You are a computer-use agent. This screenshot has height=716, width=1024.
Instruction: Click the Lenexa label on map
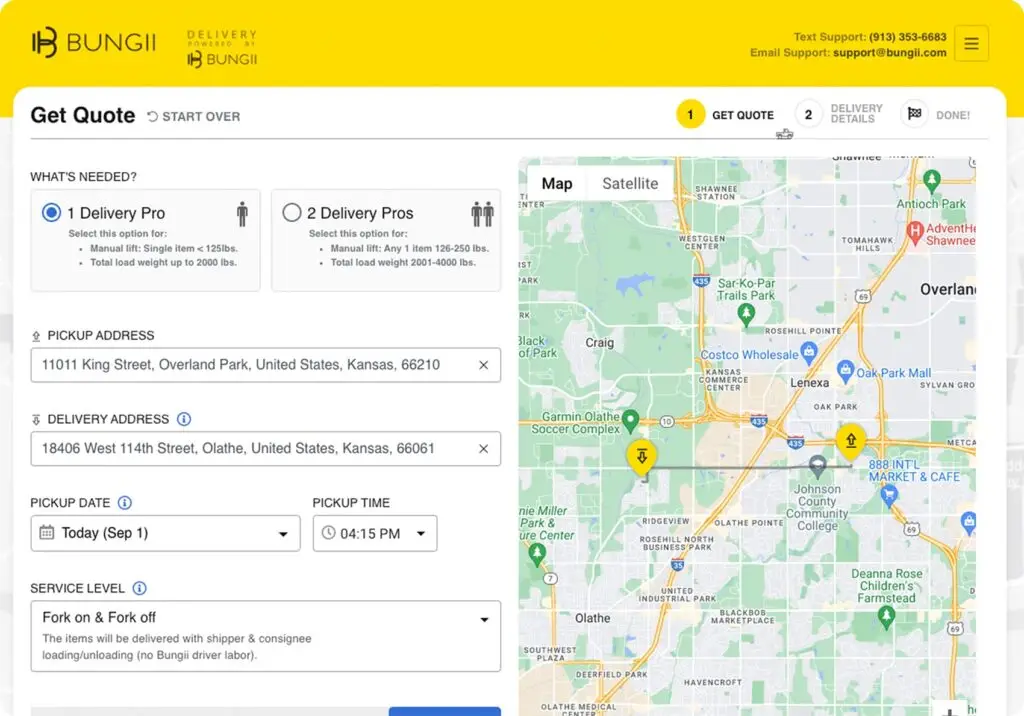click(x=810, y=383)
